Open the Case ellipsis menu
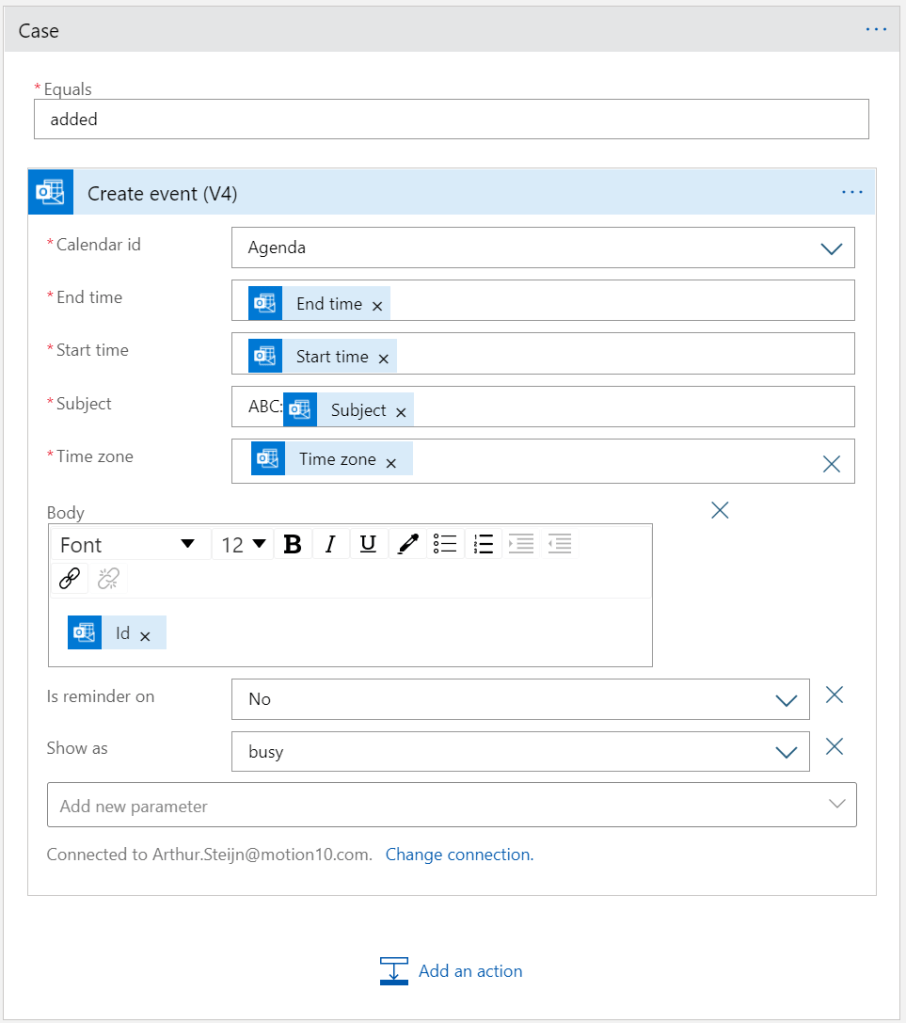906x1023 pixels. (x=876, y=30)
